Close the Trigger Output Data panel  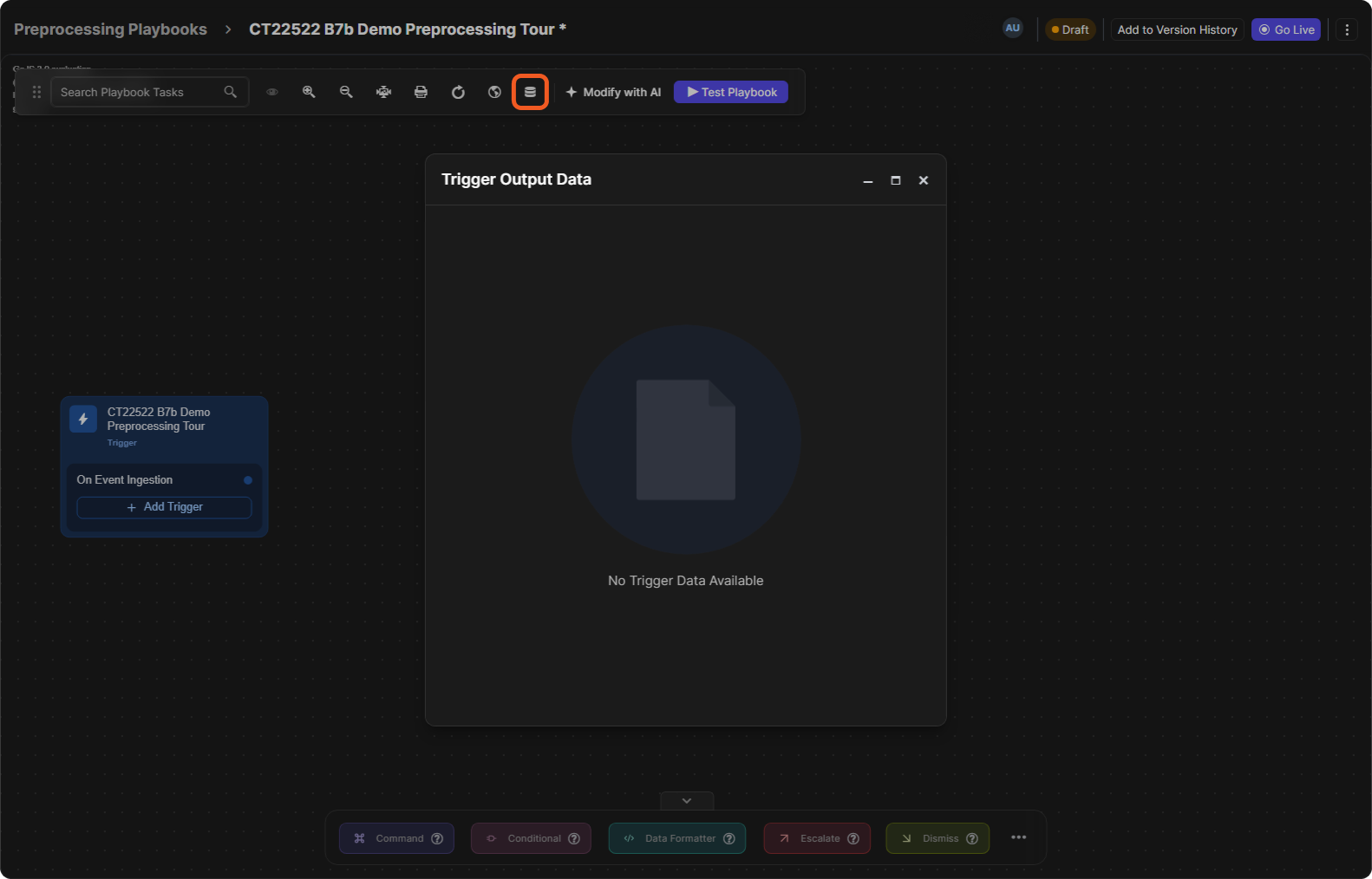pos(924,180)
